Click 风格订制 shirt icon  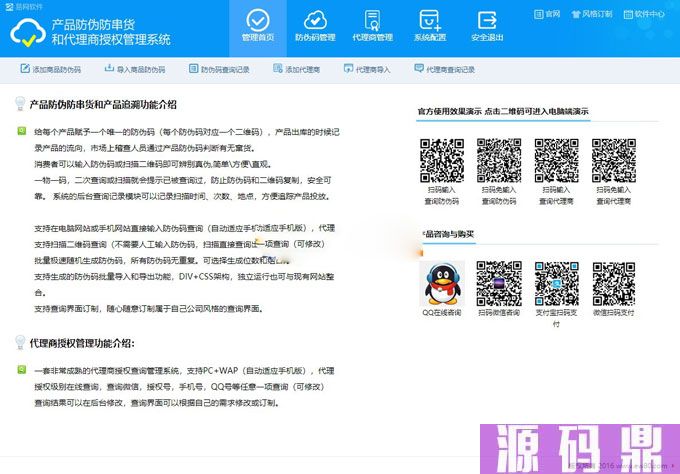point(576,14)
